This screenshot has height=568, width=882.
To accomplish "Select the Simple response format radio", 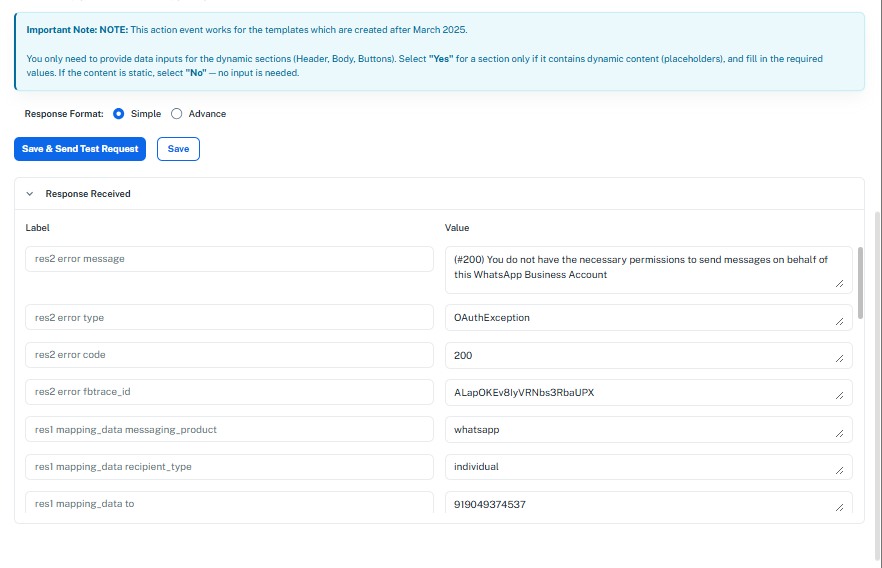I will click(119, 114).
